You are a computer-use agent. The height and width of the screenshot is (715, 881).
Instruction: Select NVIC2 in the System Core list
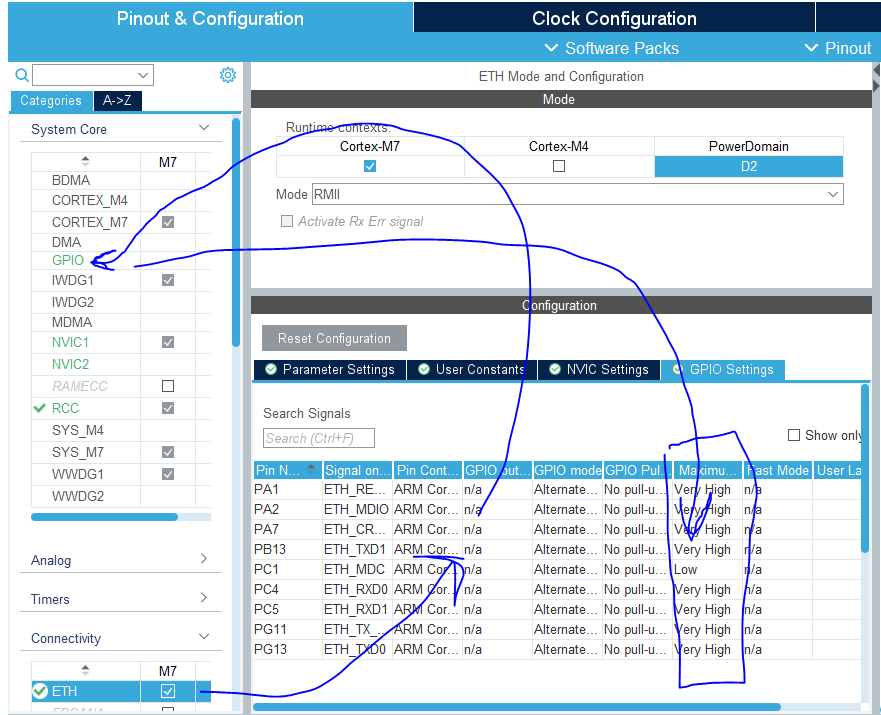coord(70,364)
